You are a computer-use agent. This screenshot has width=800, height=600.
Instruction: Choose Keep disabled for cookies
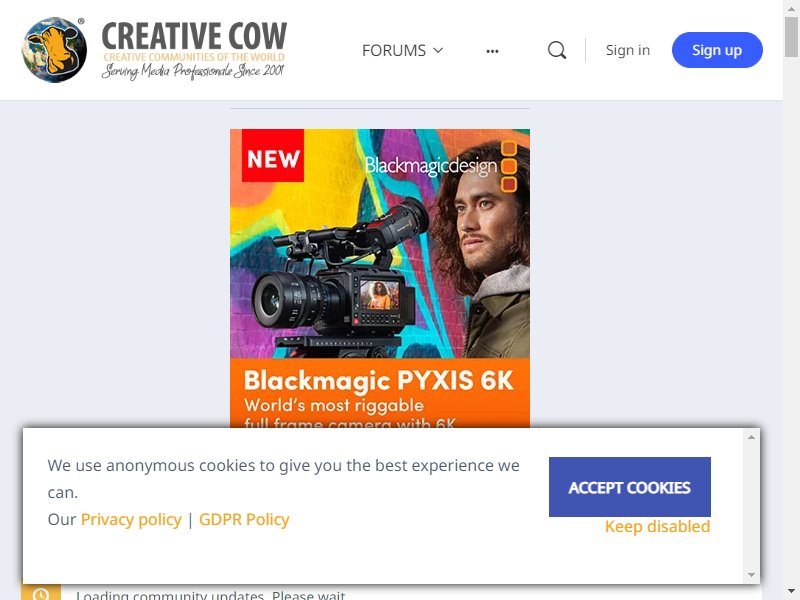(657, 526)
